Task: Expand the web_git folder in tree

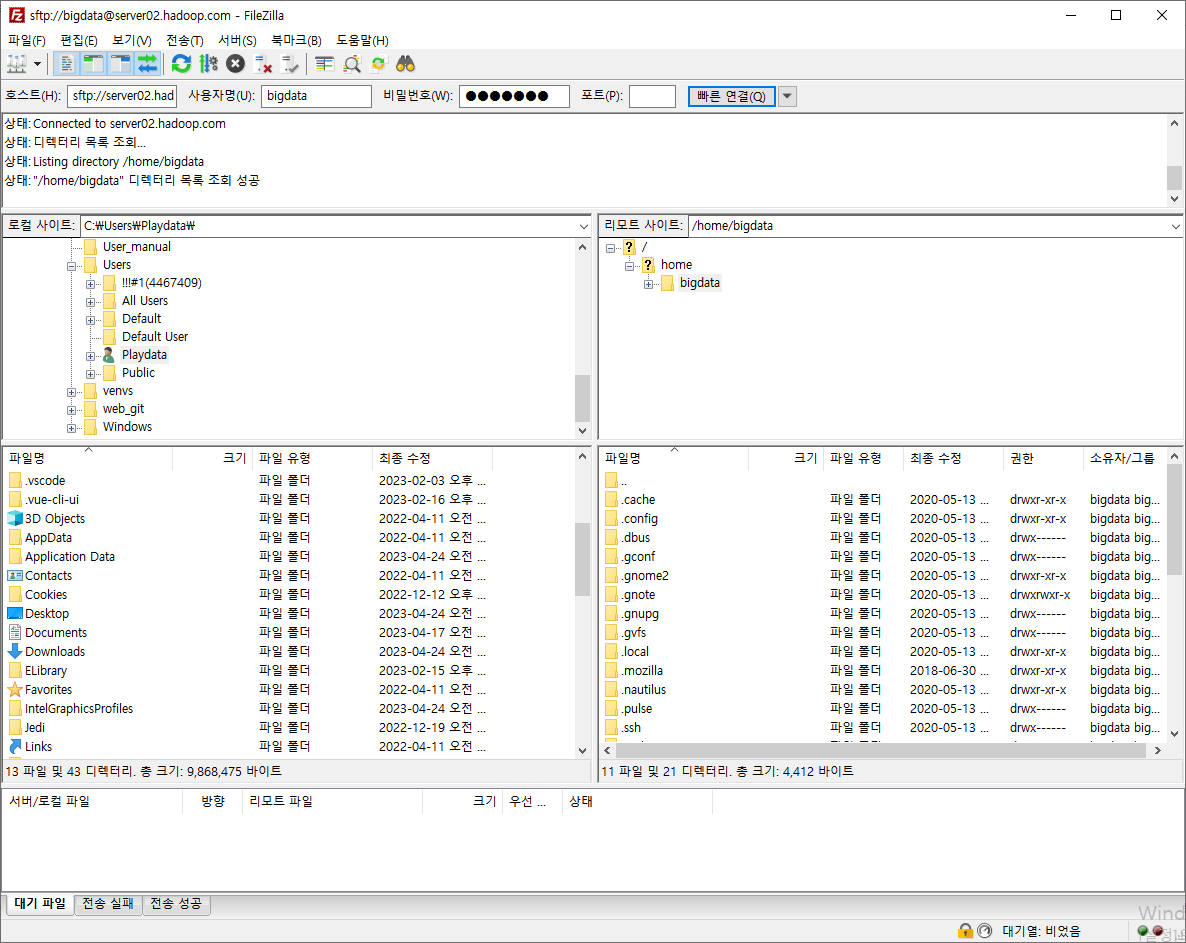Action: tap(71, 411)
